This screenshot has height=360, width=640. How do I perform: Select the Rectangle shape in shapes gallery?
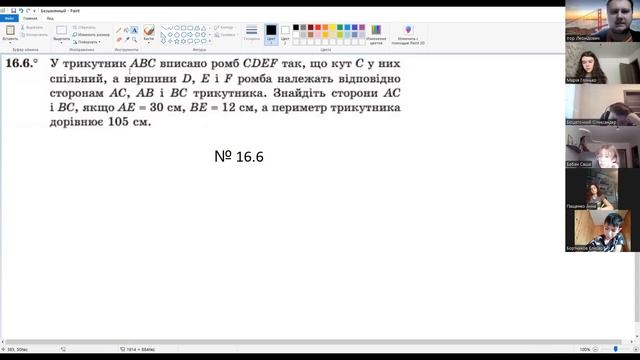pyautogui.click(x=183, y=28)
